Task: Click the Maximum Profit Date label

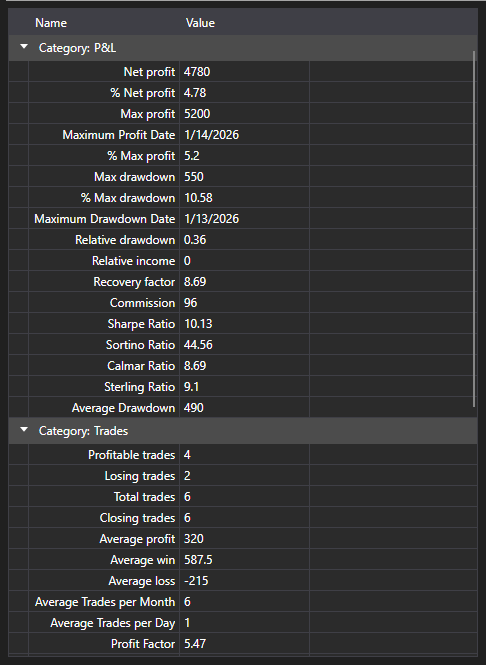Action: (119, 135)
